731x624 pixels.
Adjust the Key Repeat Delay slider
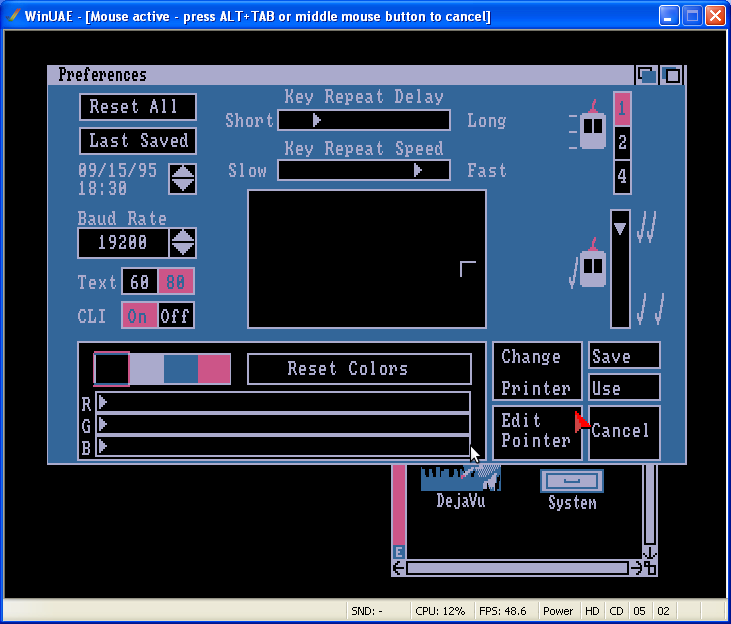(x=364, y=120)
